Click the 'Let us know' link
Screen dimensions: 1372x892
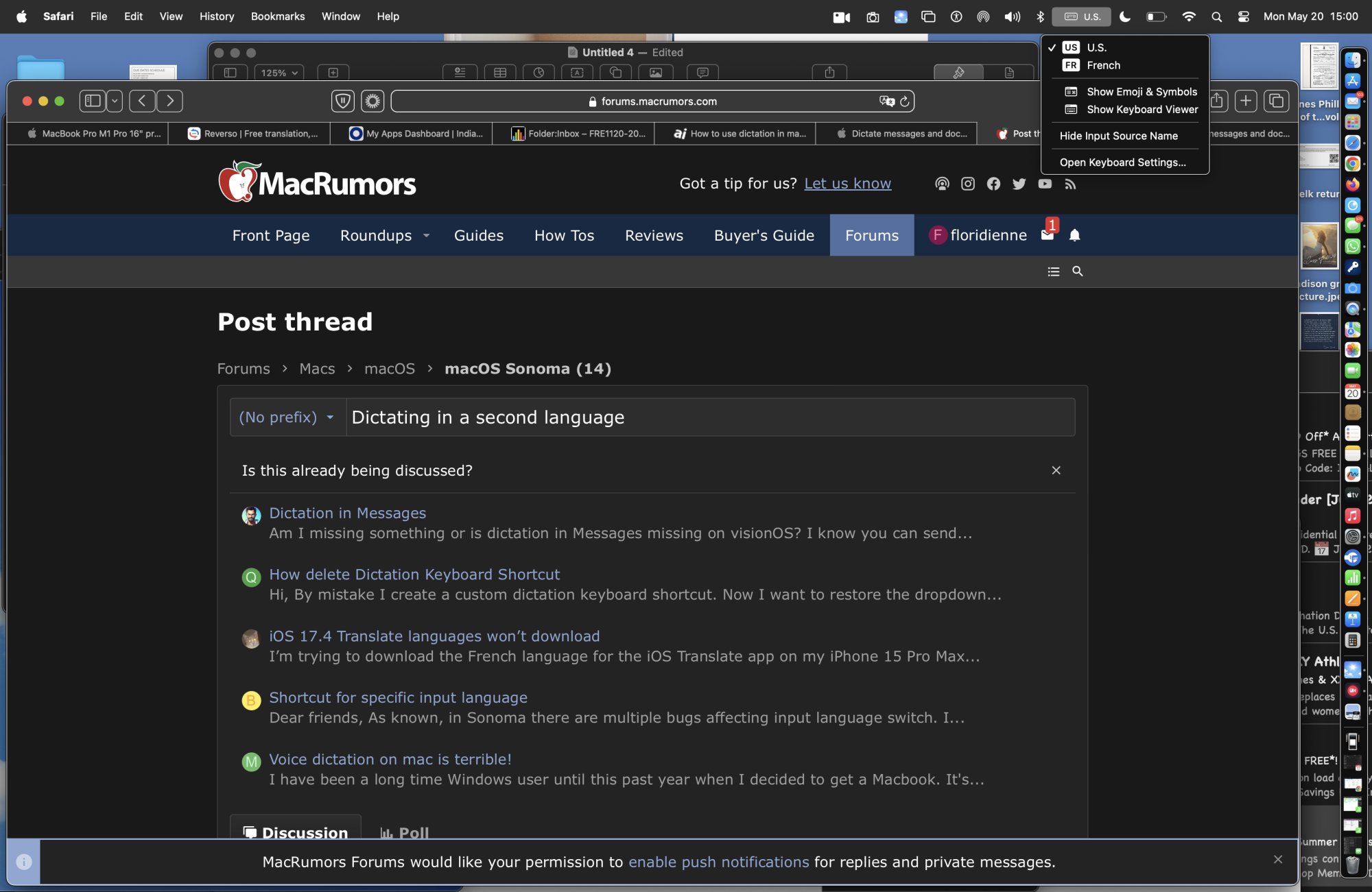click(847, 184)
